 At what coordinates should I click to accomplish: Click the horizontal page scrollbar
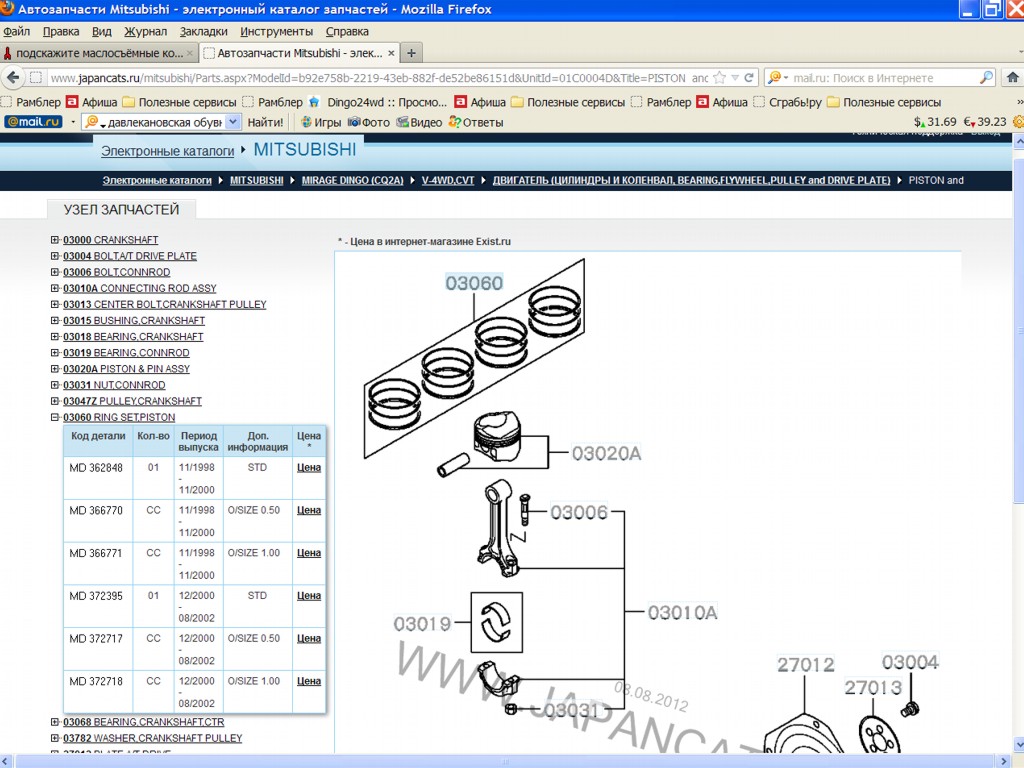tap(506, 761)
